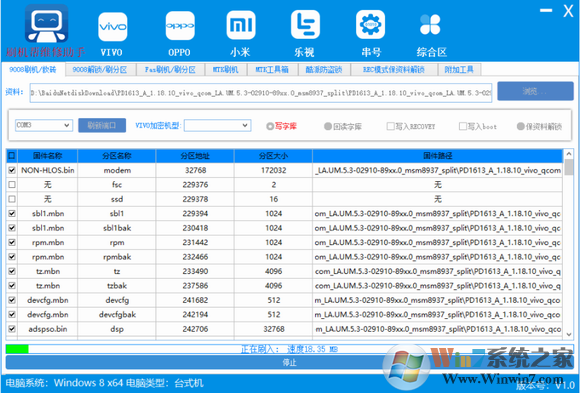Switch to the 9008解锁/刷分区 tab
This screenshot has height=393, width=580.
pyautogui.click(x=100, y=70)
